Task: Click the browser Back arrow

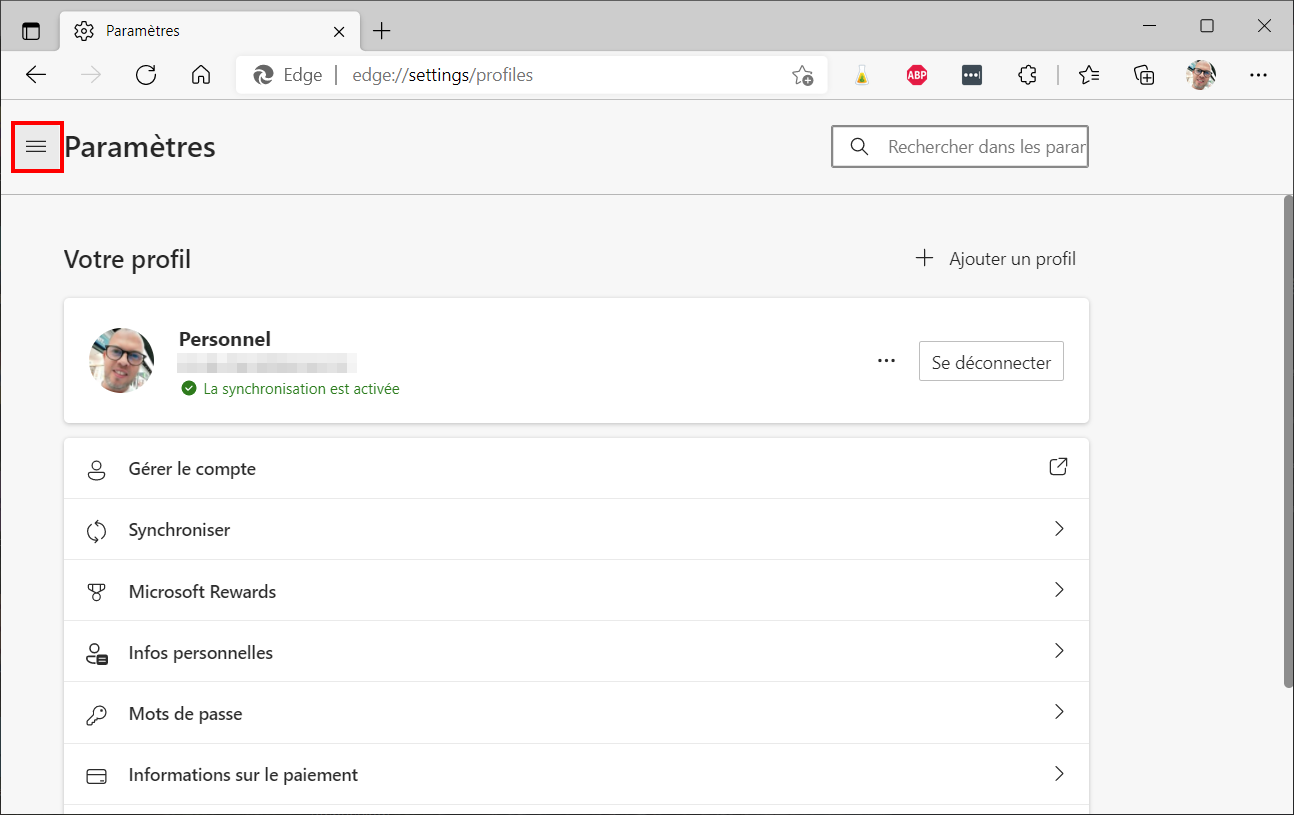Action: coord(36,75)
